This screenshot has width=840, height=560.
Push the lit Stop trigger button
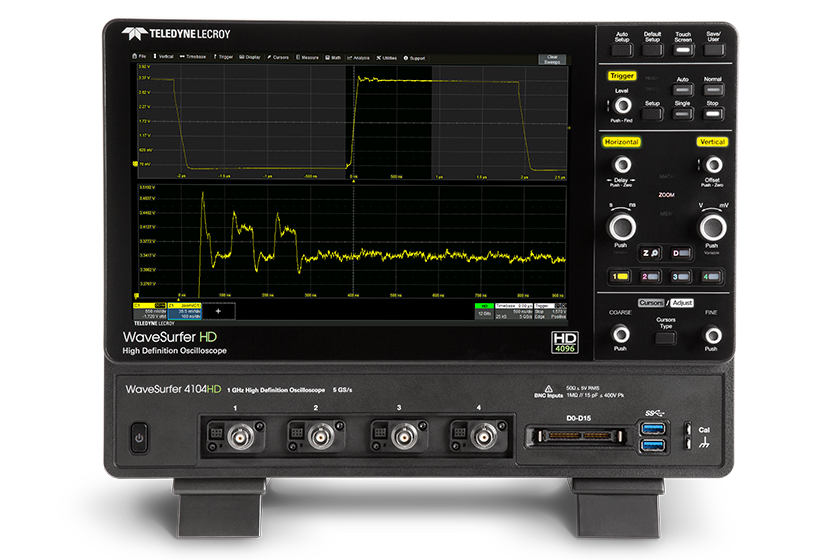pos(713,114)
